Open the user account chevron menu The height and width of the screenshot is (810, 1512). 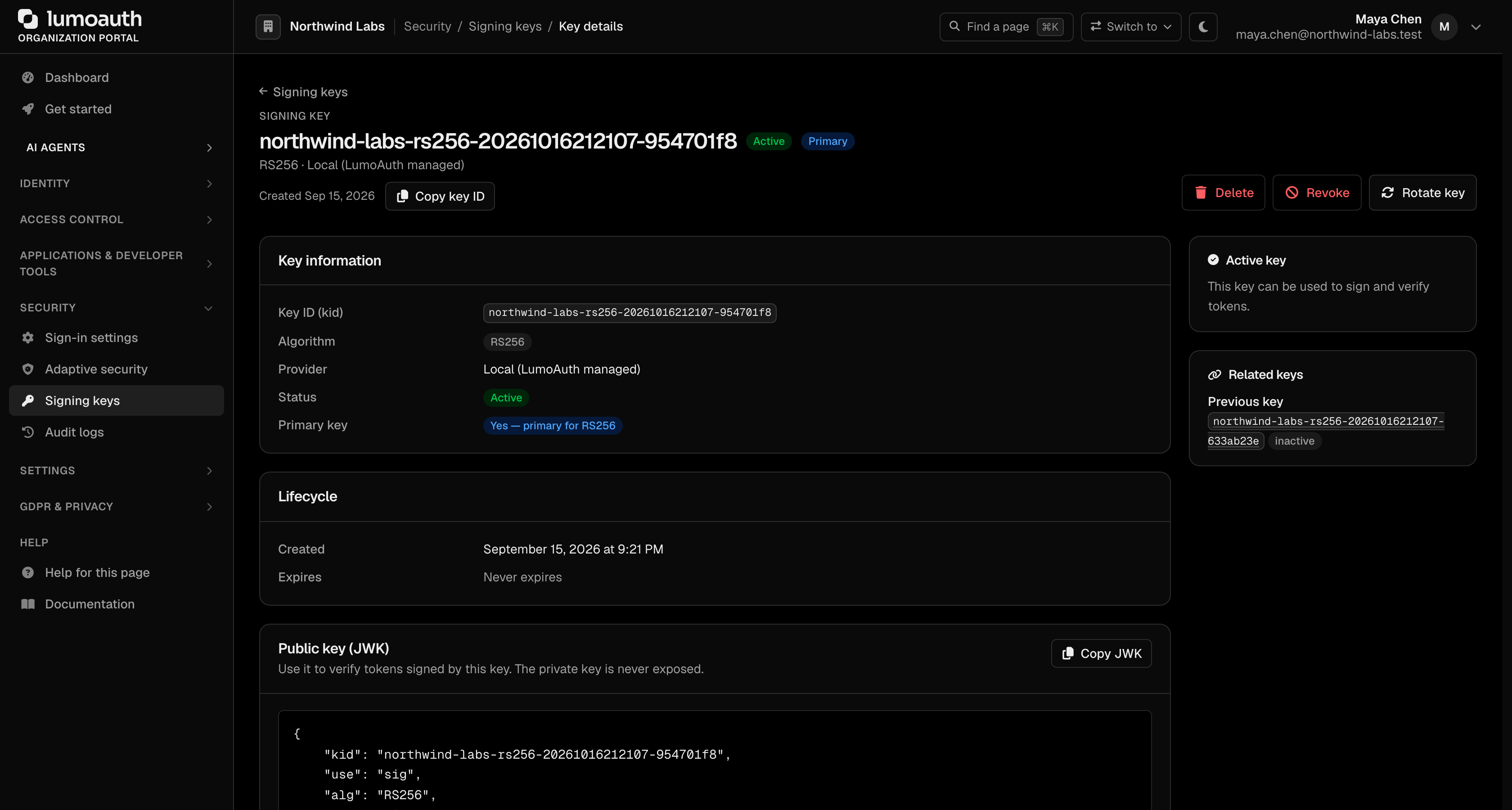pyautogui.click(x=1476, y=27)
